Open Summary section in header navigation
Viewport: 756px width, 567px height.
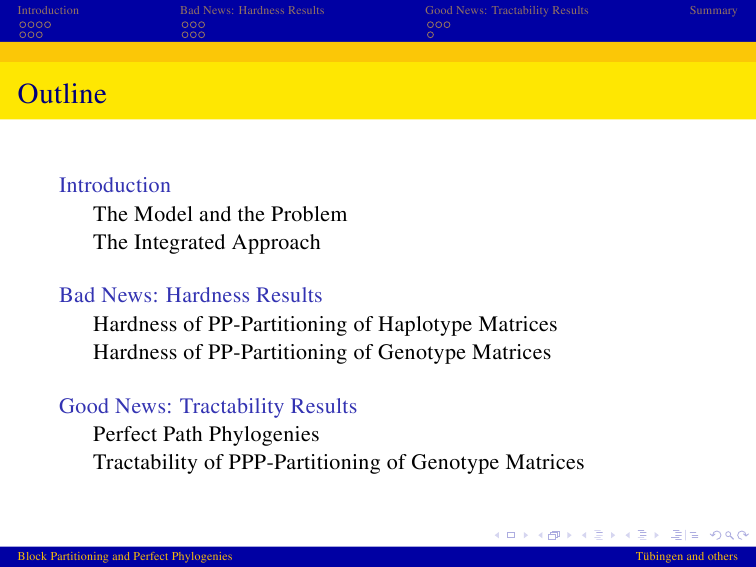[714, 10]
